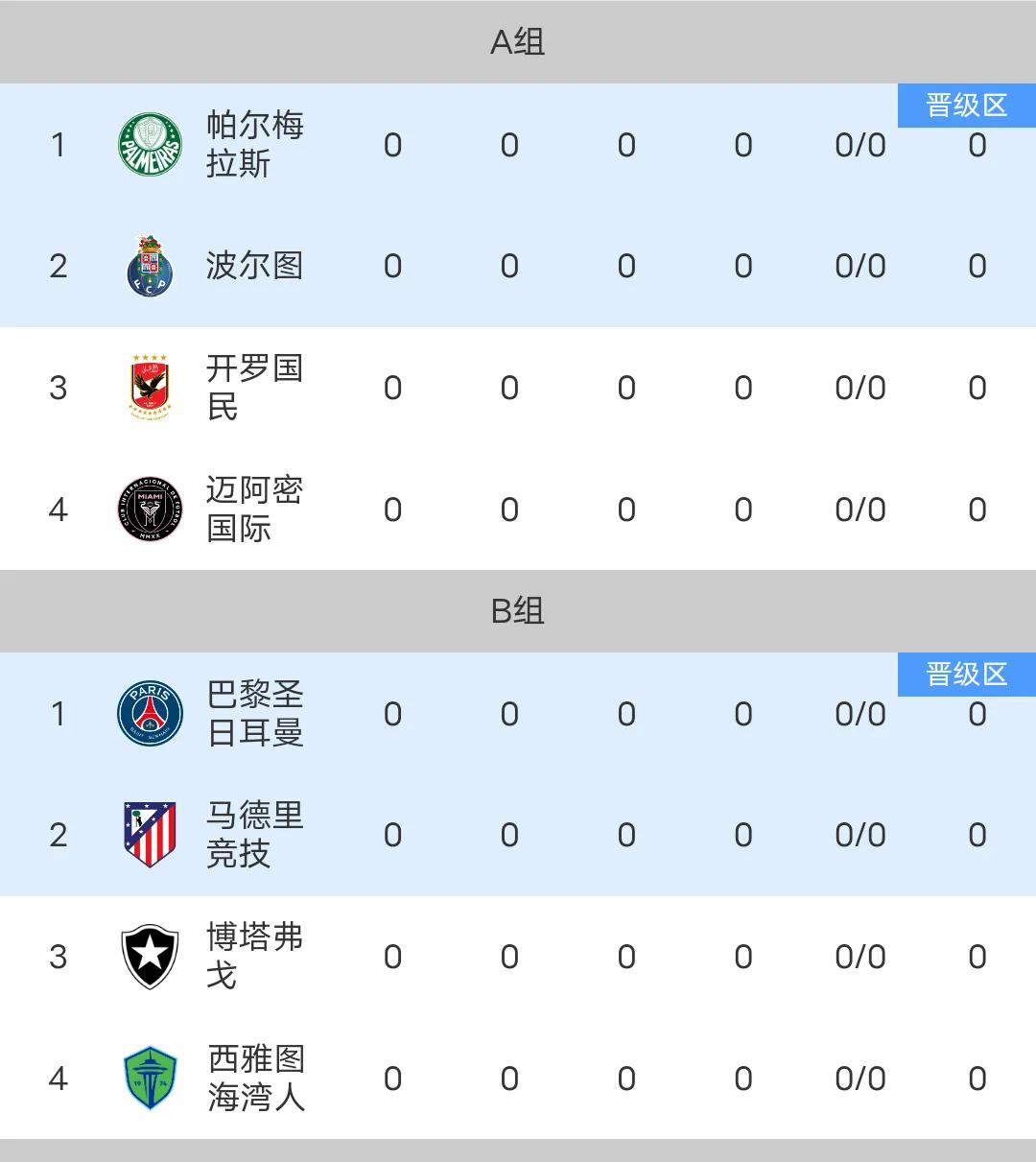Click team name 西雅图海湾人
The height and width of the screenshot is (1162, 1036).
pyautogui.click(x=255, y=1079)
